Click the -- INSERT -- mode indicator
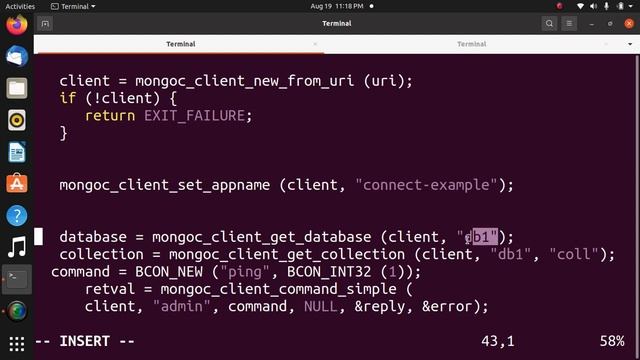 pyautogui.click(x=85, y=341)
